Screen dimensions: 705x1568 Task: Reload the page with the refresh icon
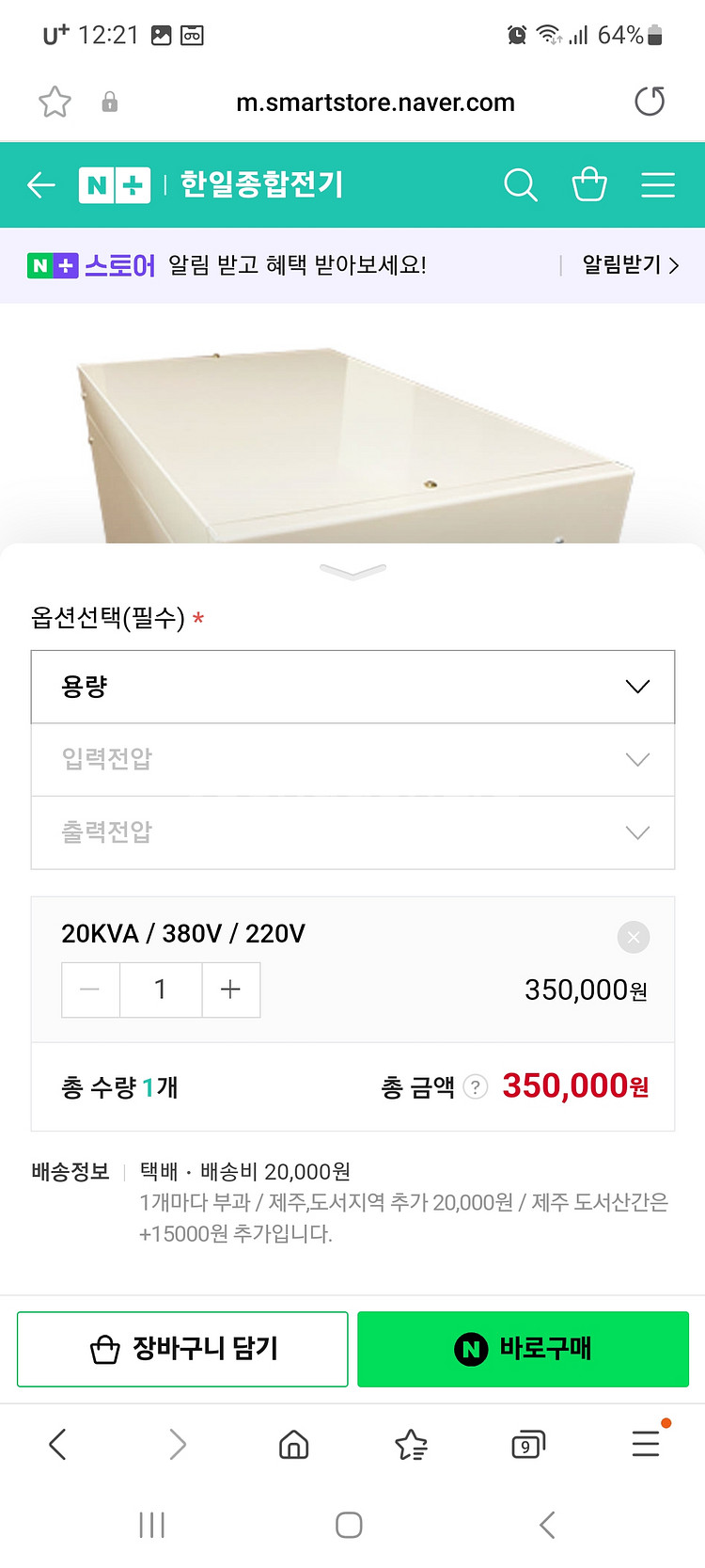[x=650, y=102]
